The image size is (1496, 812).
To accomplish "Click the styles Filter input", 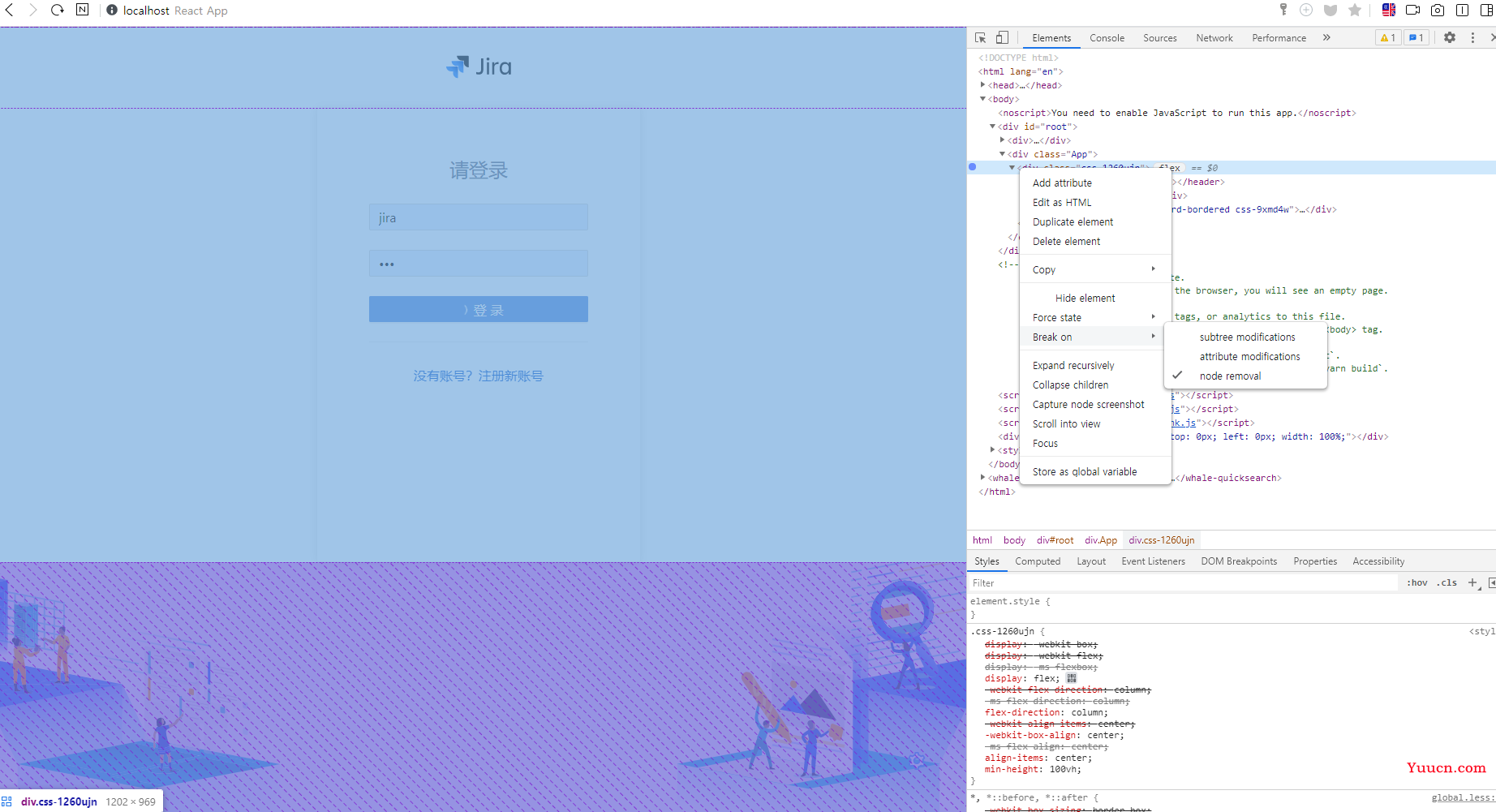I will tap(1184, 582).
